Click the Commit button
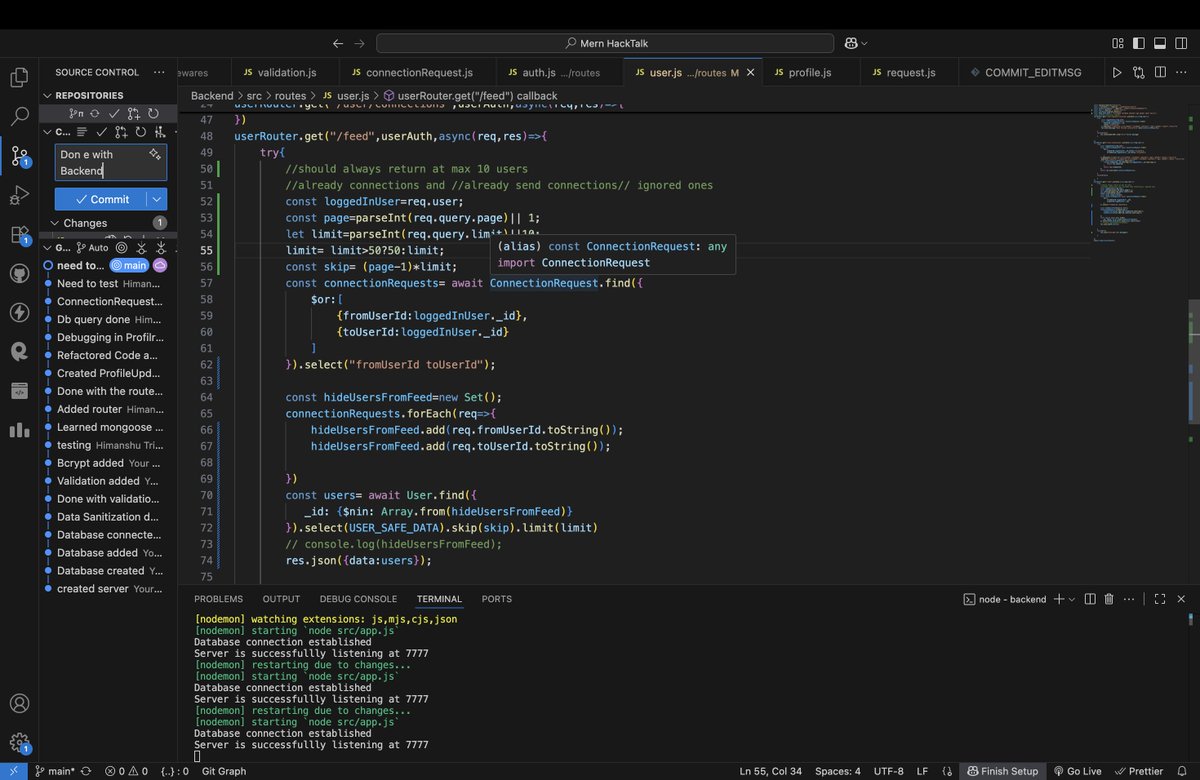This screenshot has height=780, width=1200. click(x=101, y=199)
